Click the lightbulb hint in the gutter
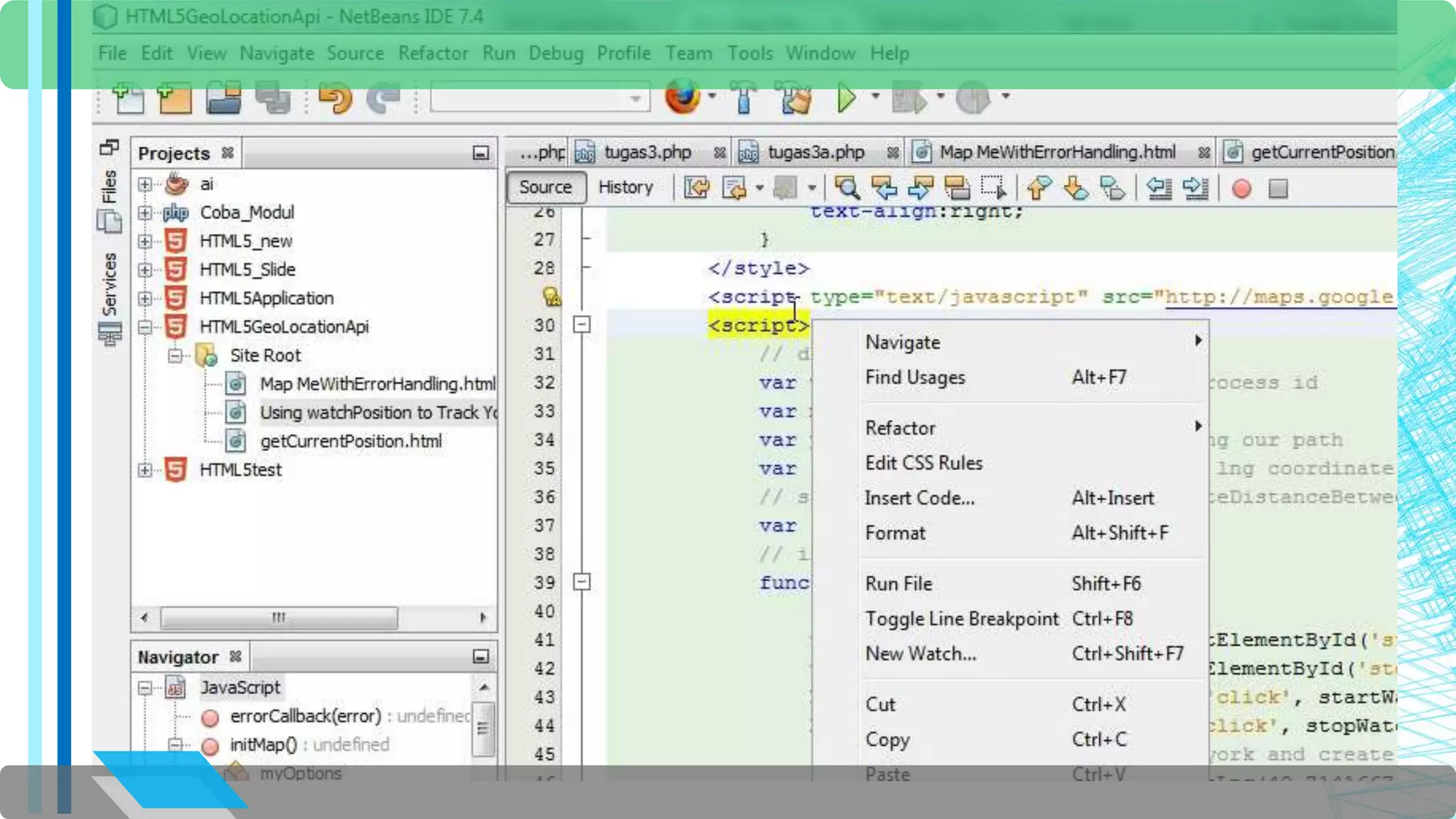The width and height of the screenshot is (1456, 819). coord(551,296)
